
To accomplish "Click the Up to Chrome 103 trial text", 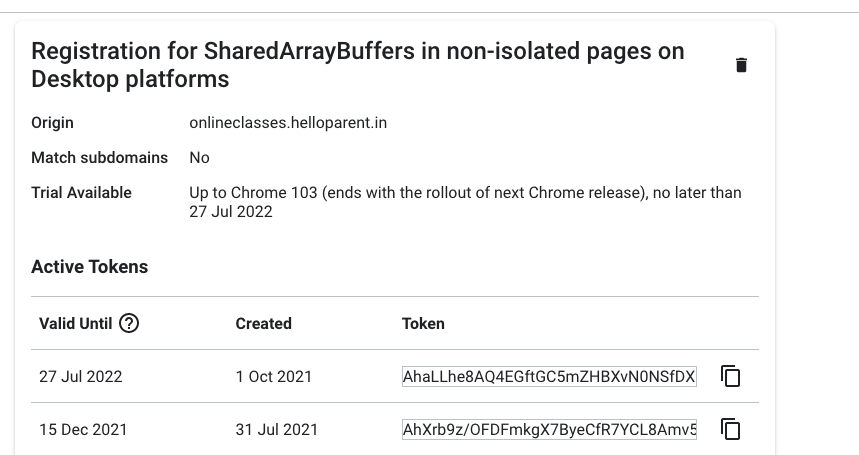I will pos(465,202).
